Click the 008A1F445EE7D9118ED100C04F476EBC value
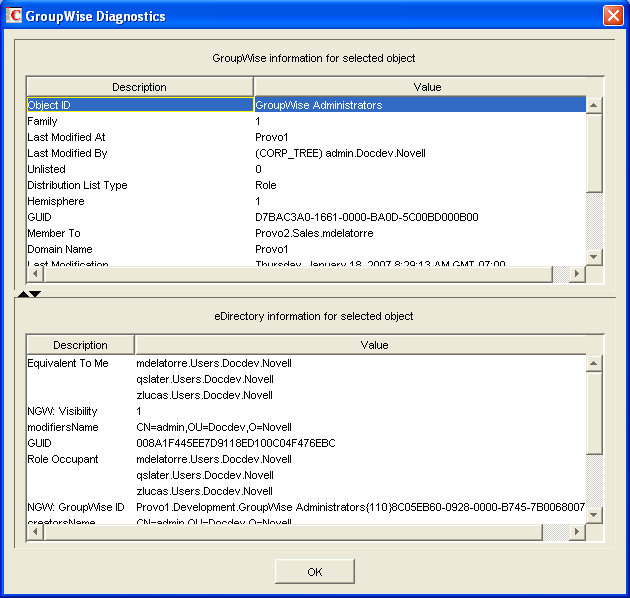630x598 pixels. pos(236,443)
